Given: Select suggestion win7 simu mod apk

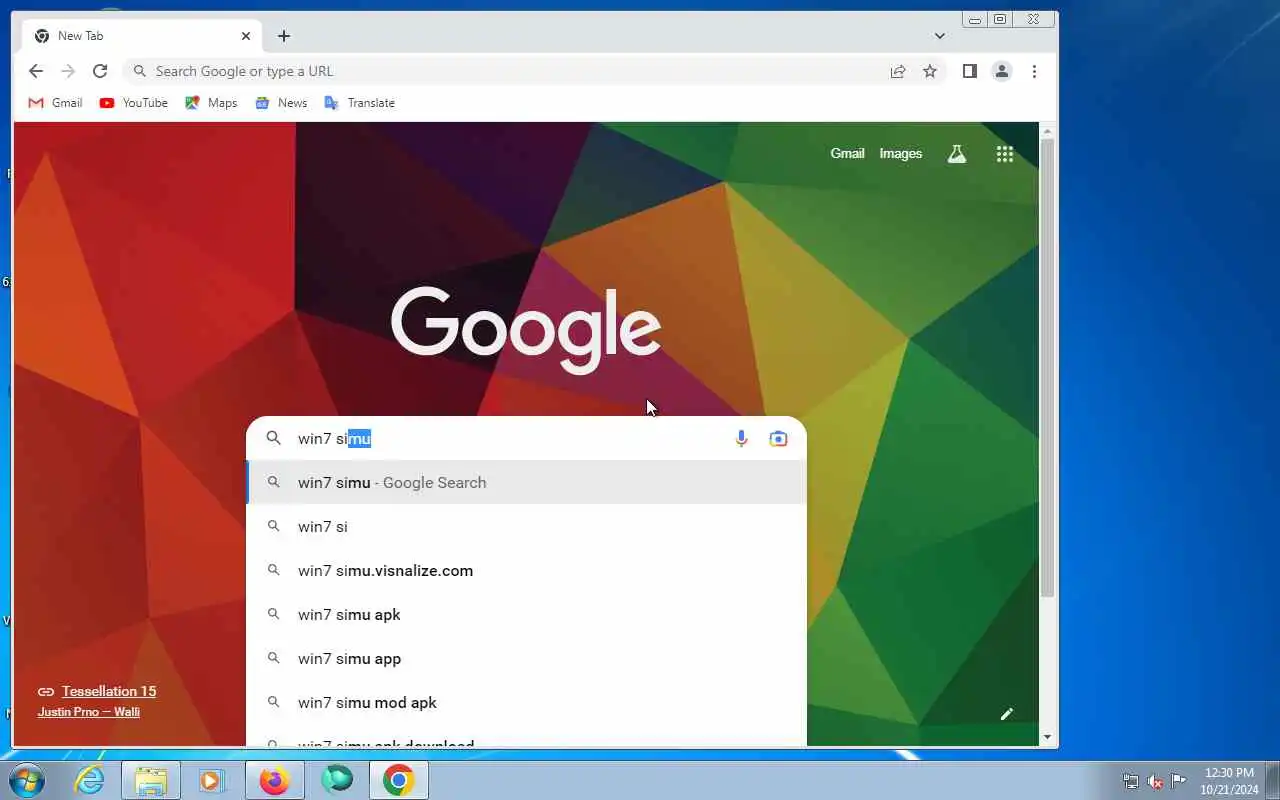Looking at the screenshot, I should pyautogui.click(x=526, y=702).
